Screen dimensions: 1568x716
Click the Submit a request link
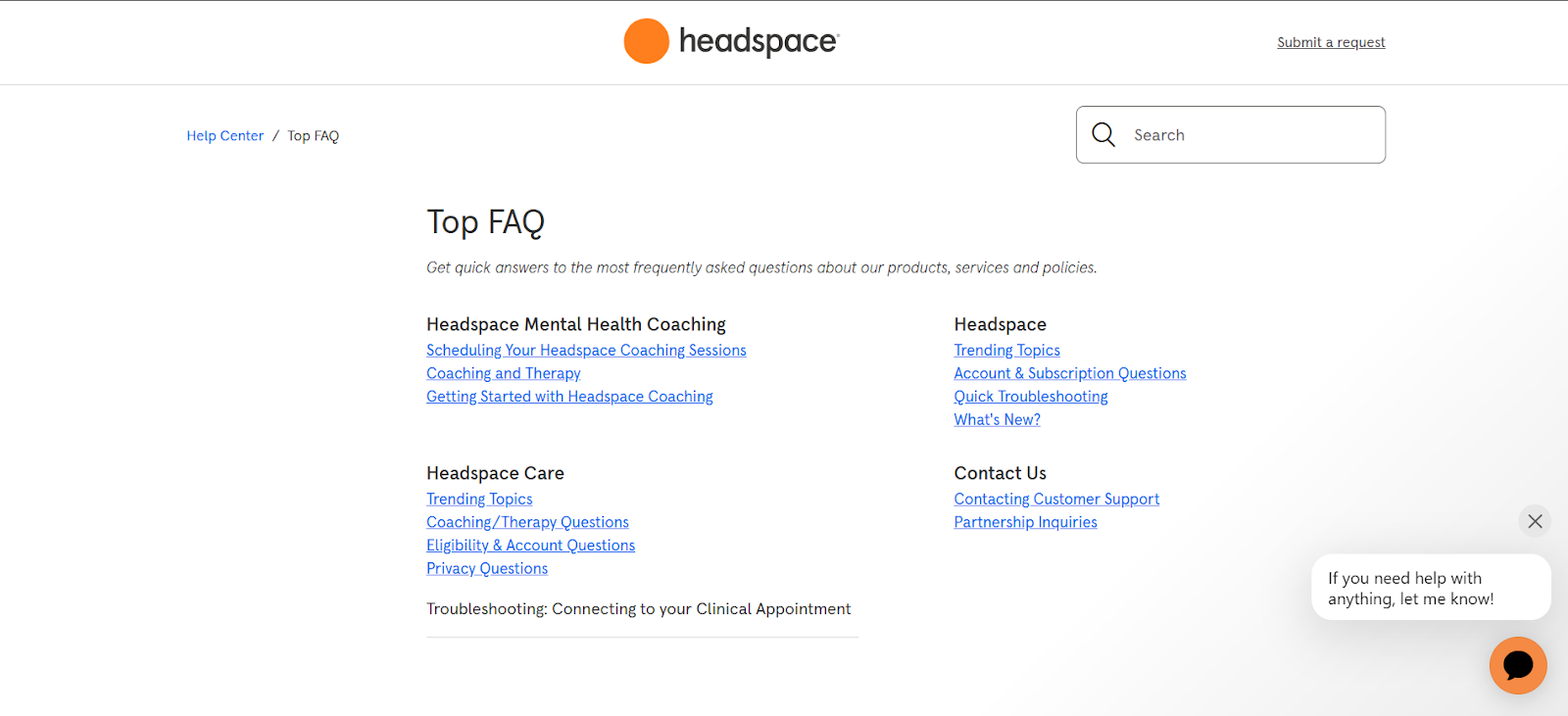coord(1331,42)
